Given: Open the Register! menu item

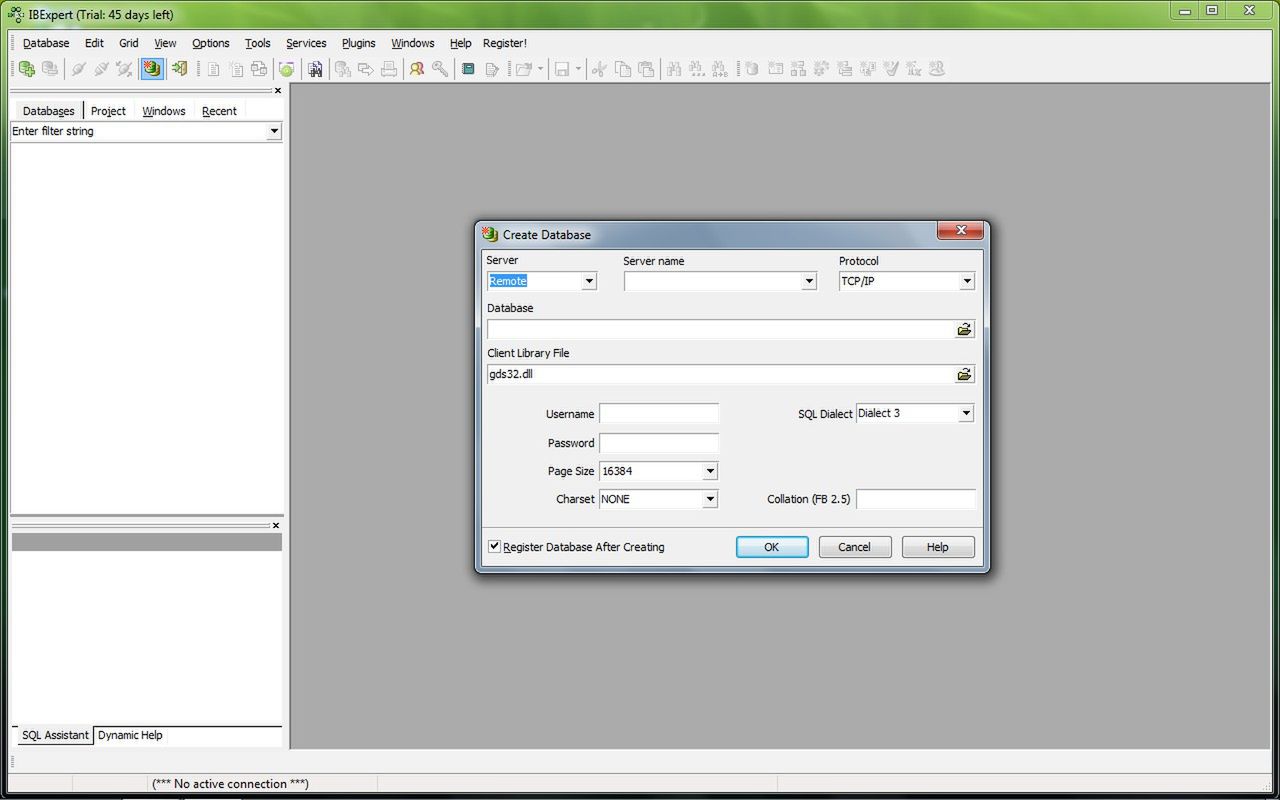Looking at the screenshot, I should tap(505, 43).
